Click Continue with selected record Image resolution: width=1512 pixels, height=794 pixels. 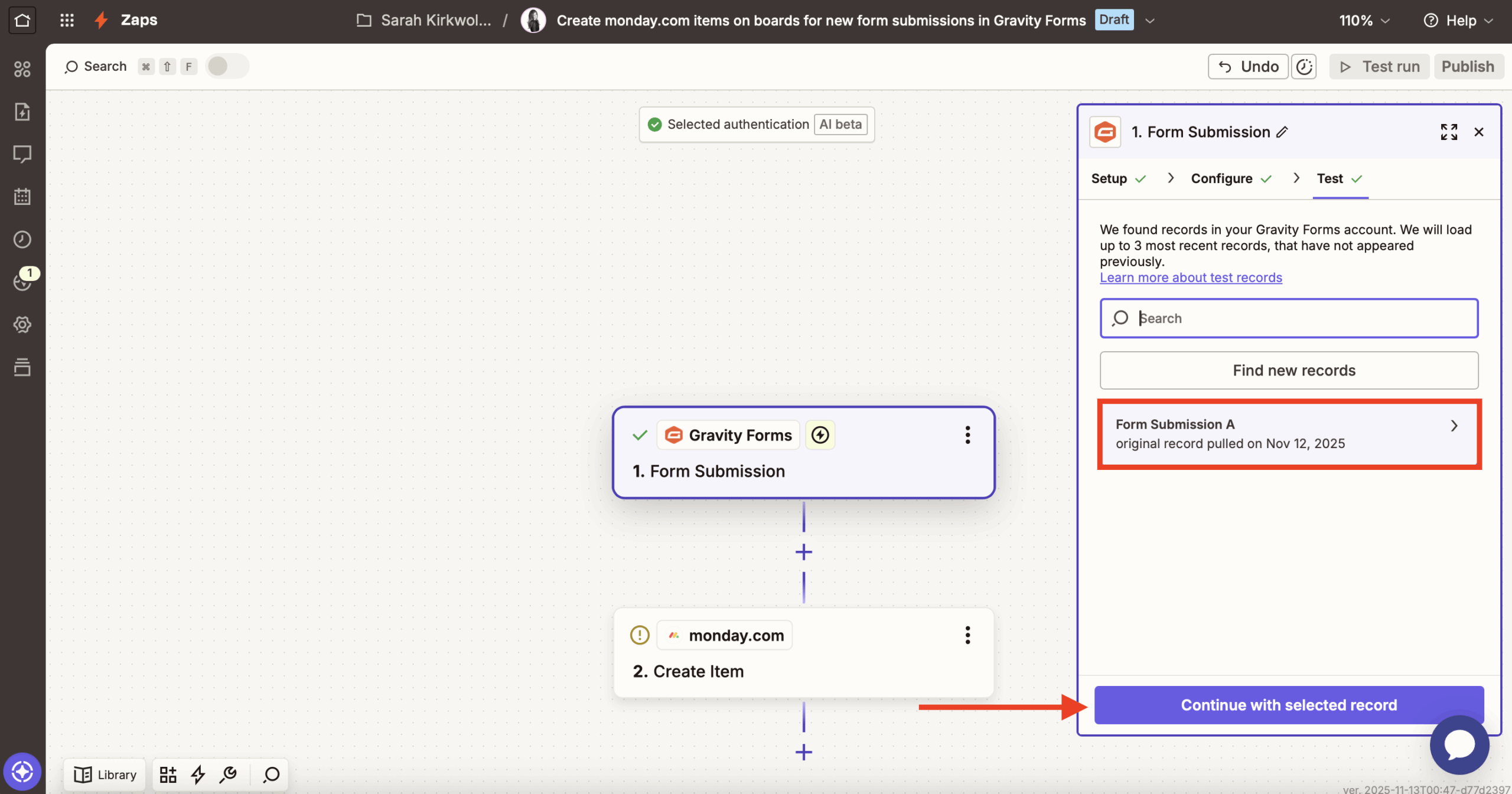[x=1288, y=704]
